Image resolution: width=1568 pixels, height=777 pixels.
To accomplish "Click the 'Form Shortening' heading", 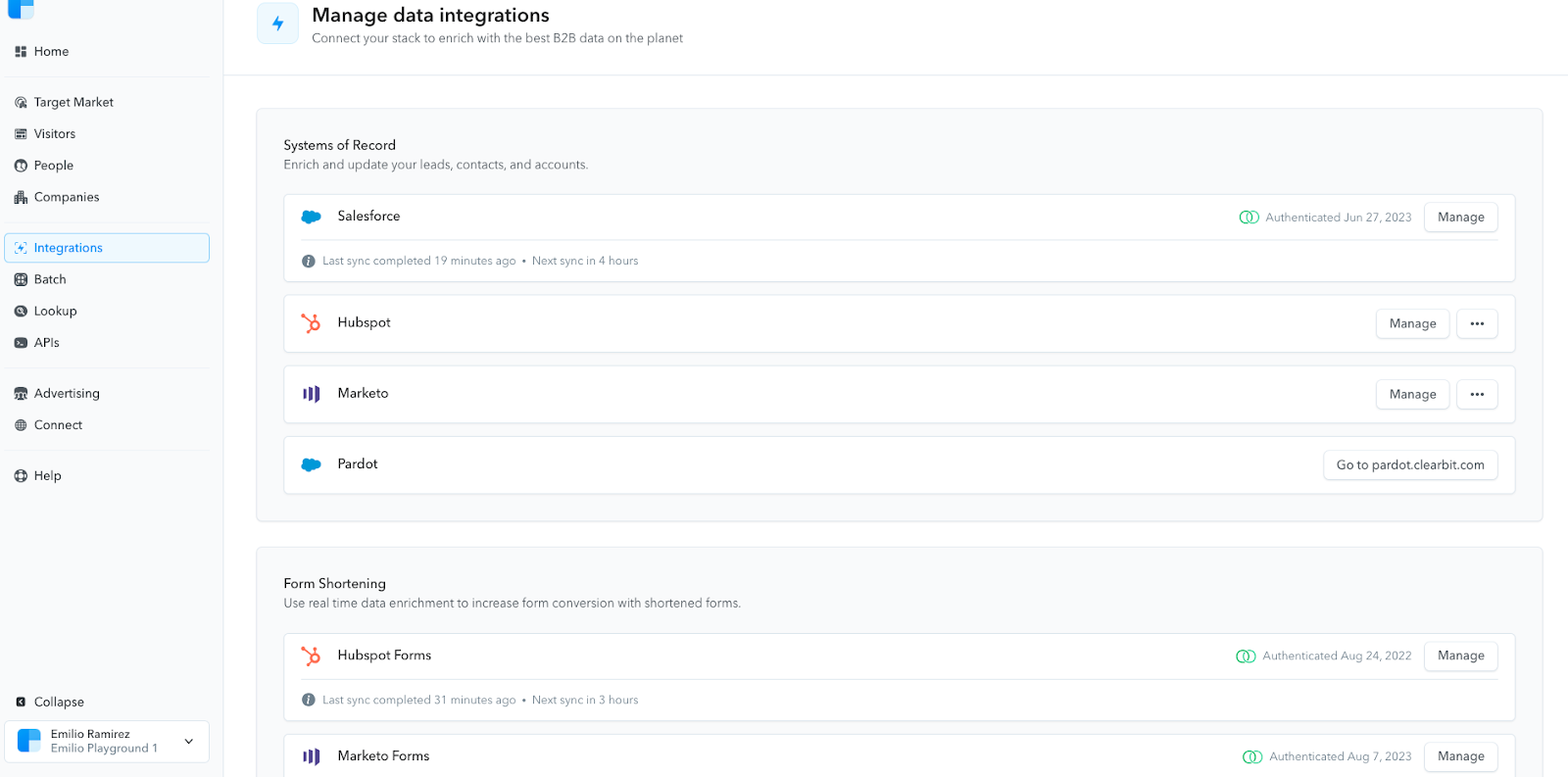I will [335, 584].
